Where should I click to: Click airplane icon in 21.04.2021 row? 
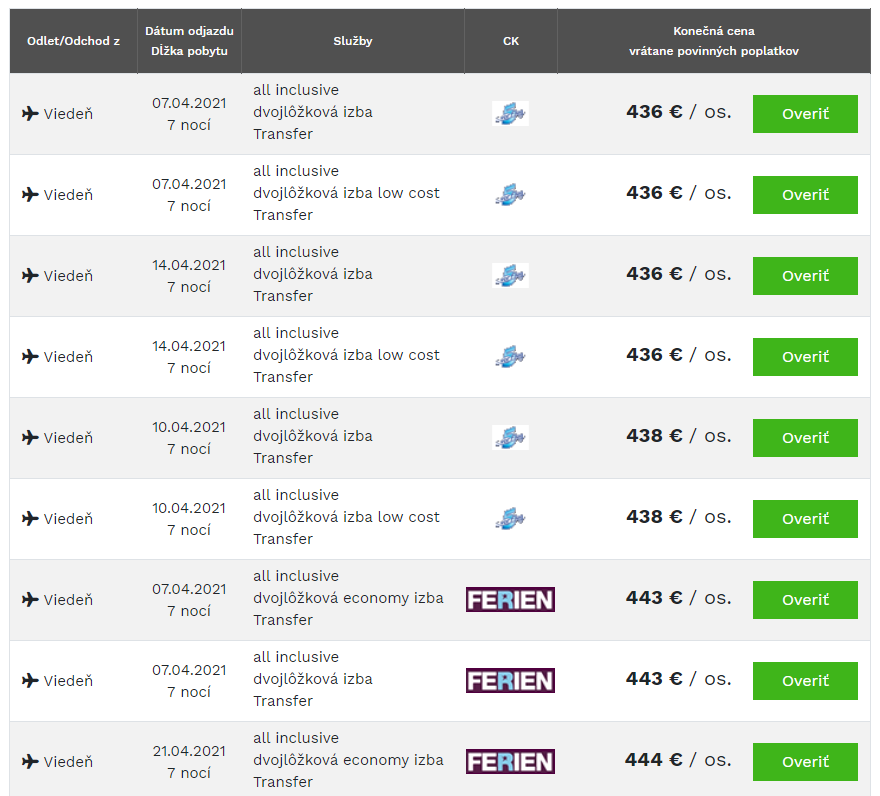30,761
